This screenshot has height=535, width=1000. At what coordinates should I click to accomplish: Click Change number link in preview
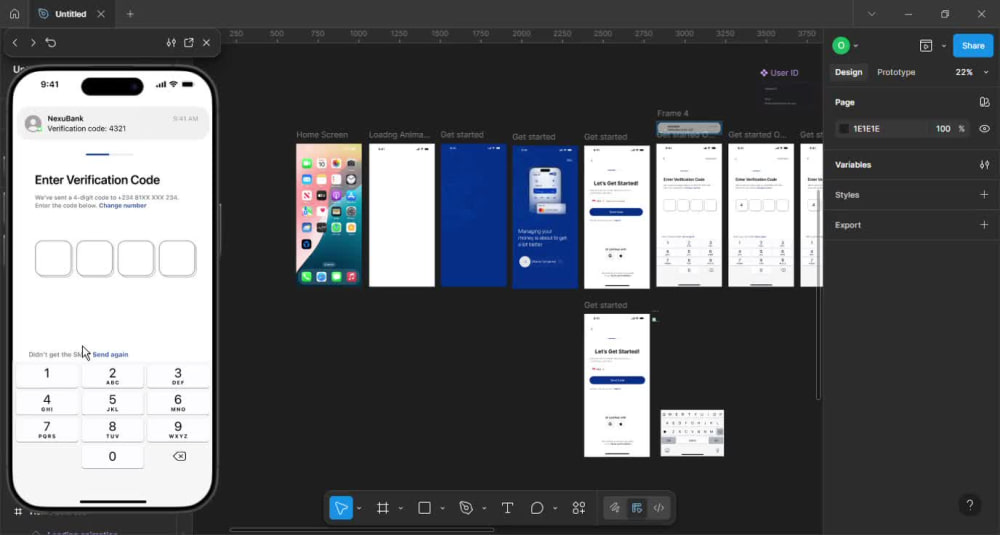122,205
